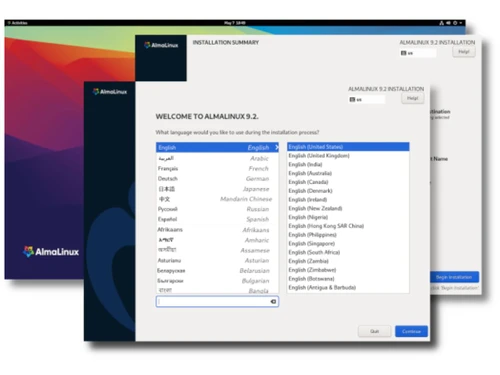Select Bangla in the language list
The height and width of the screenshot is (375, 500).
click(217, 290)
